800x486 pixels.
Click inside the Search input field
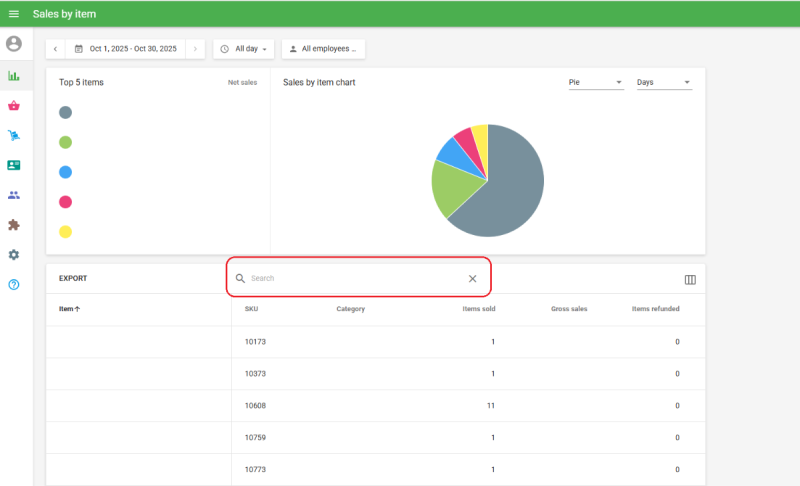pos(350,279)
